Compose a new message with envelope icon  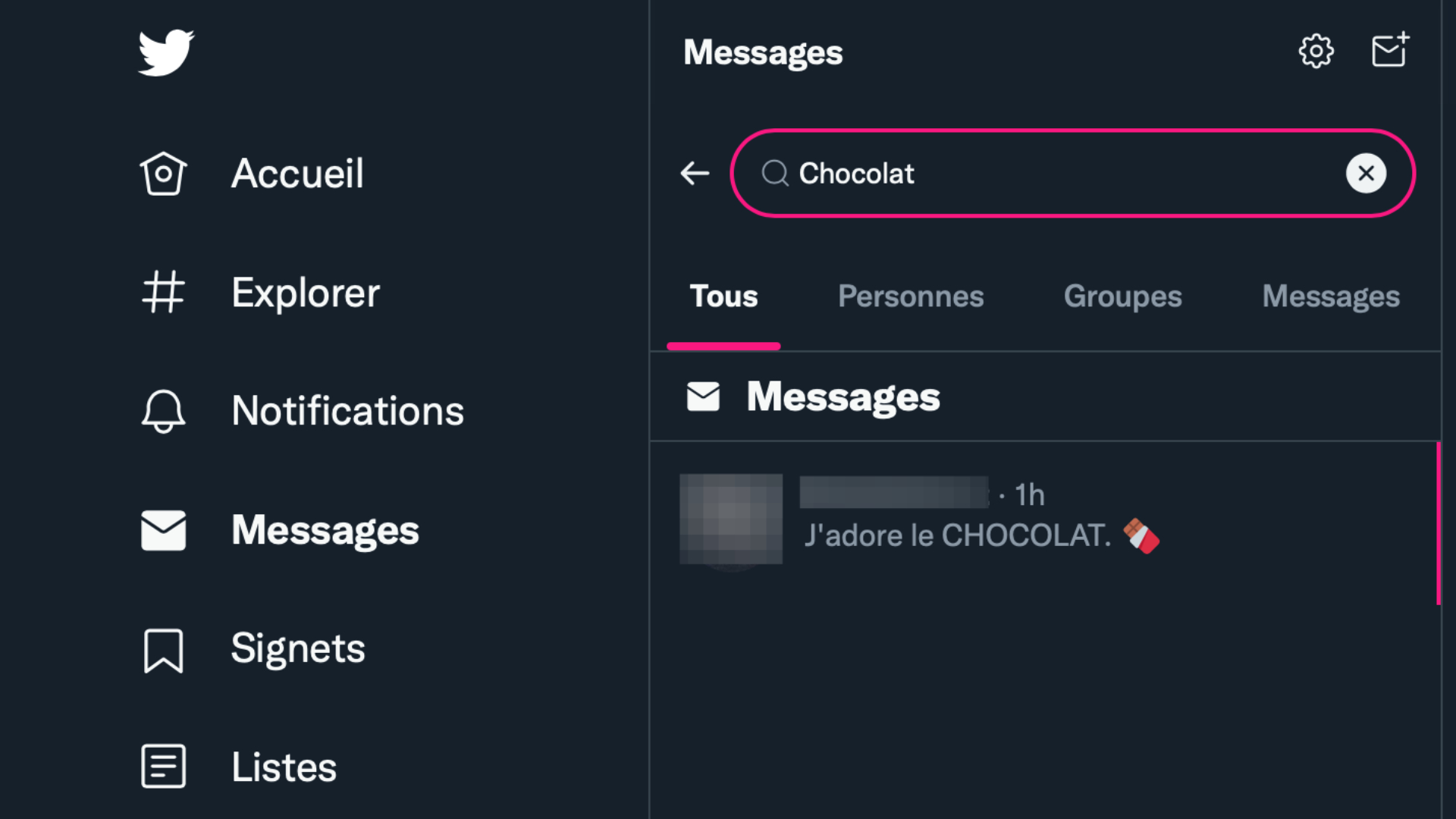pyautogui.click(x=1391, y=50)
